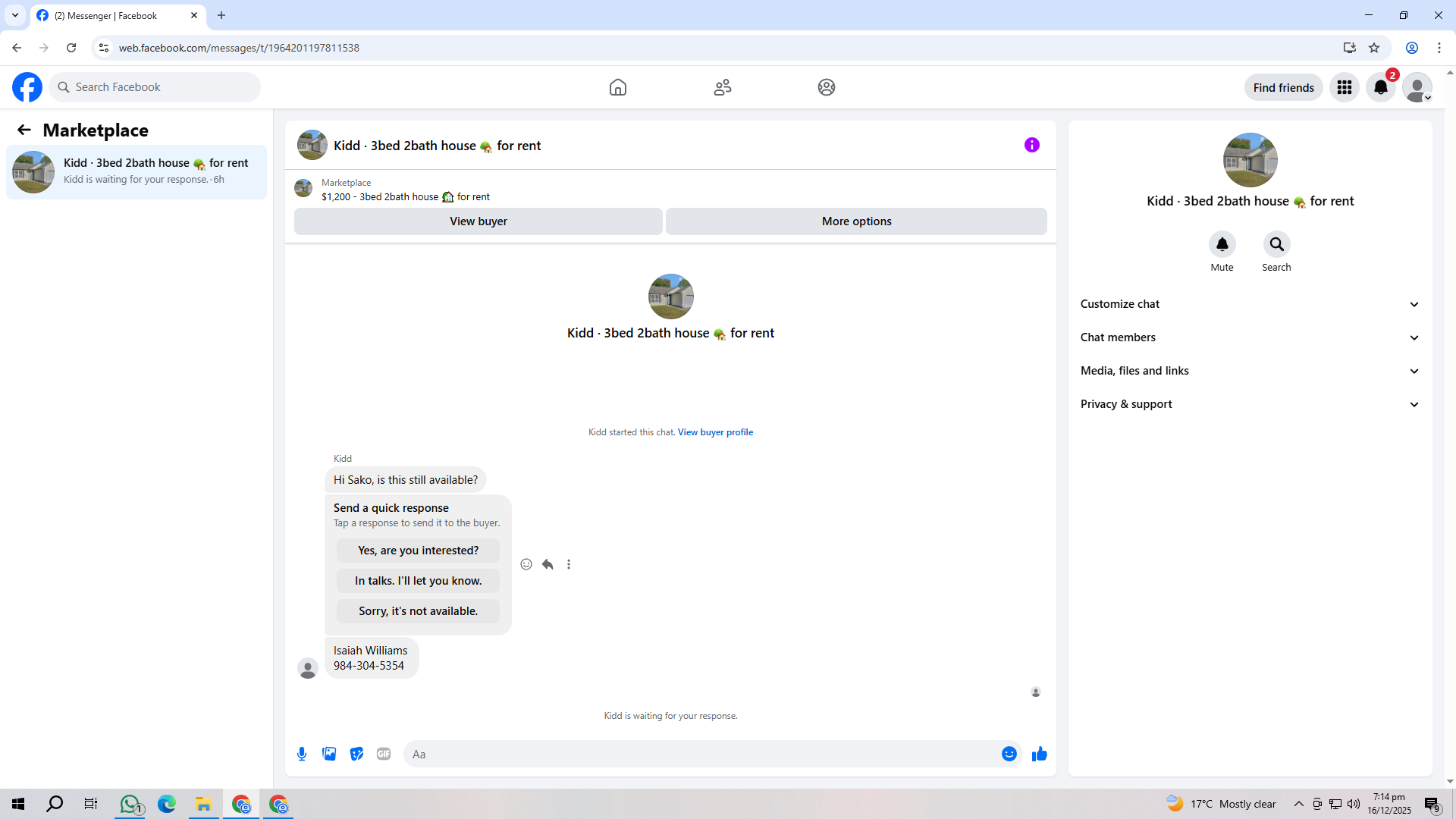Choose a GIF with the GIF icon
This screenshot has height=819, width=1456.
click(x=384, y=754)
